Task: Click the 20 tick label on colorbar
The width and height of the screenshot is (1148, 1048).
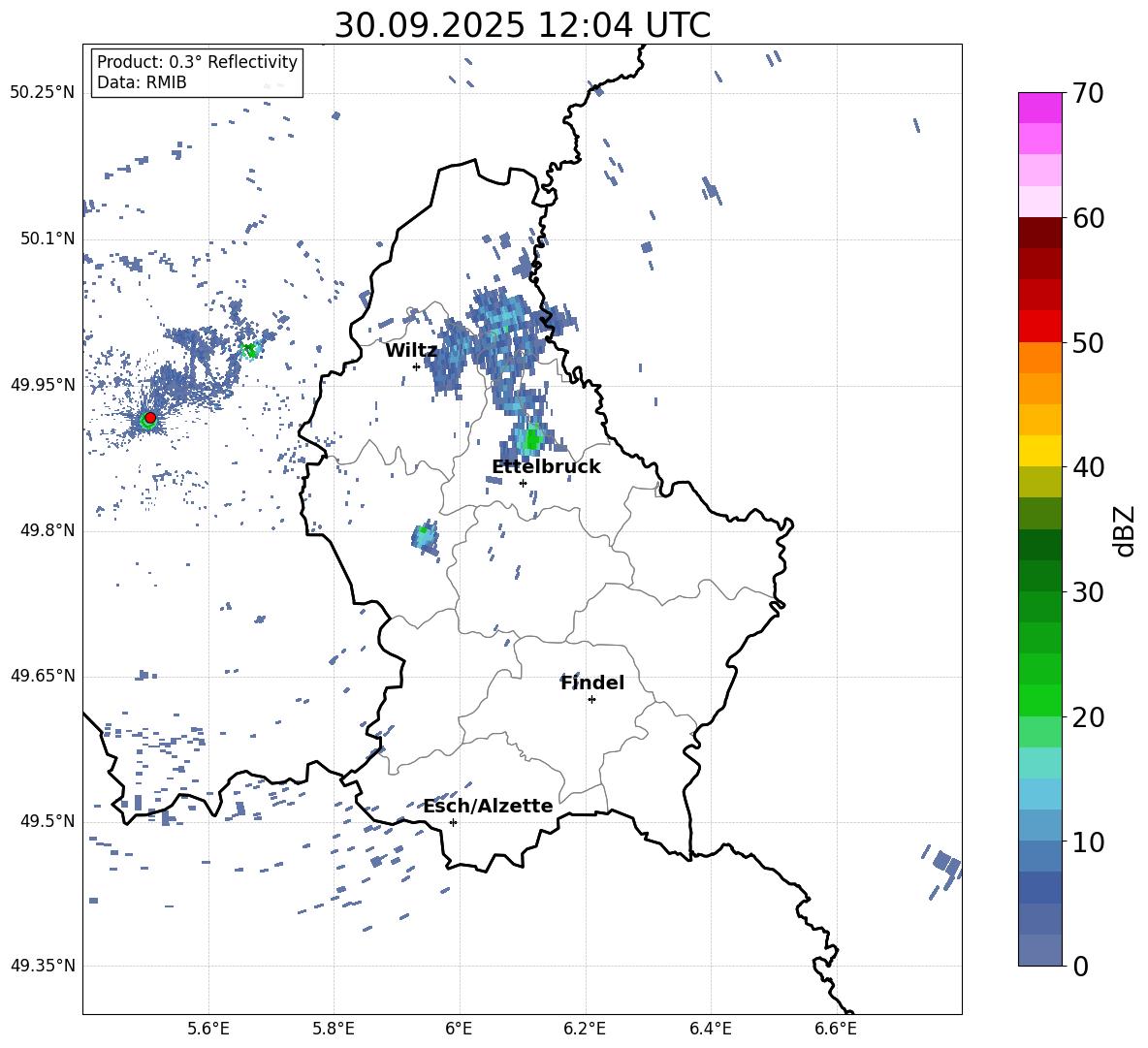Action: click(x=1088, y=717)
